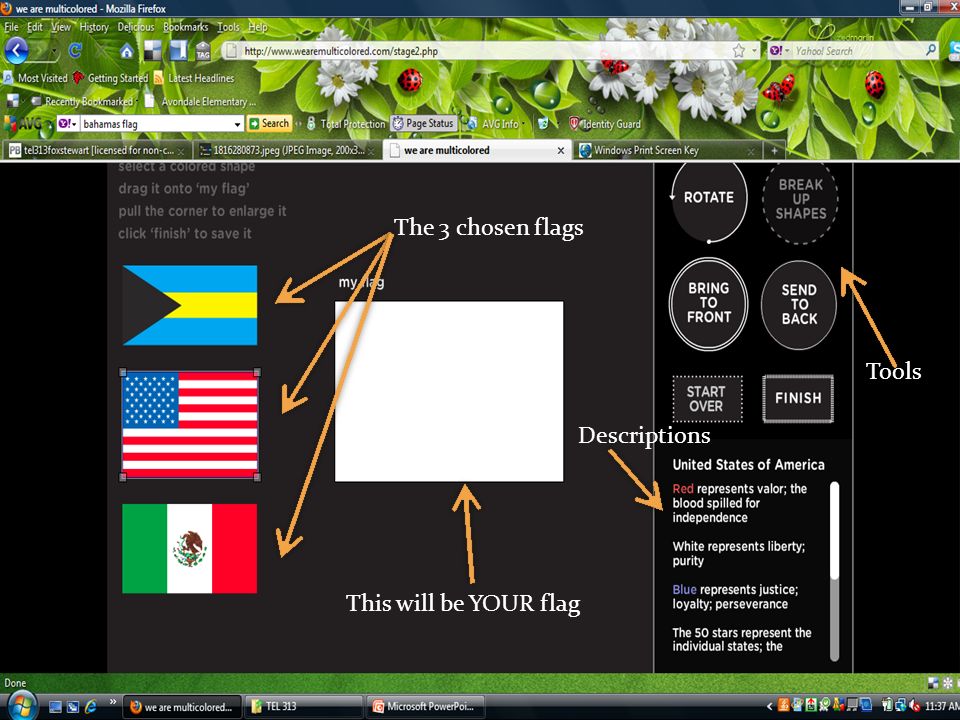960x720 pixels.
Task: Select the Bahamas flag
Action: [x=190, y=305]
